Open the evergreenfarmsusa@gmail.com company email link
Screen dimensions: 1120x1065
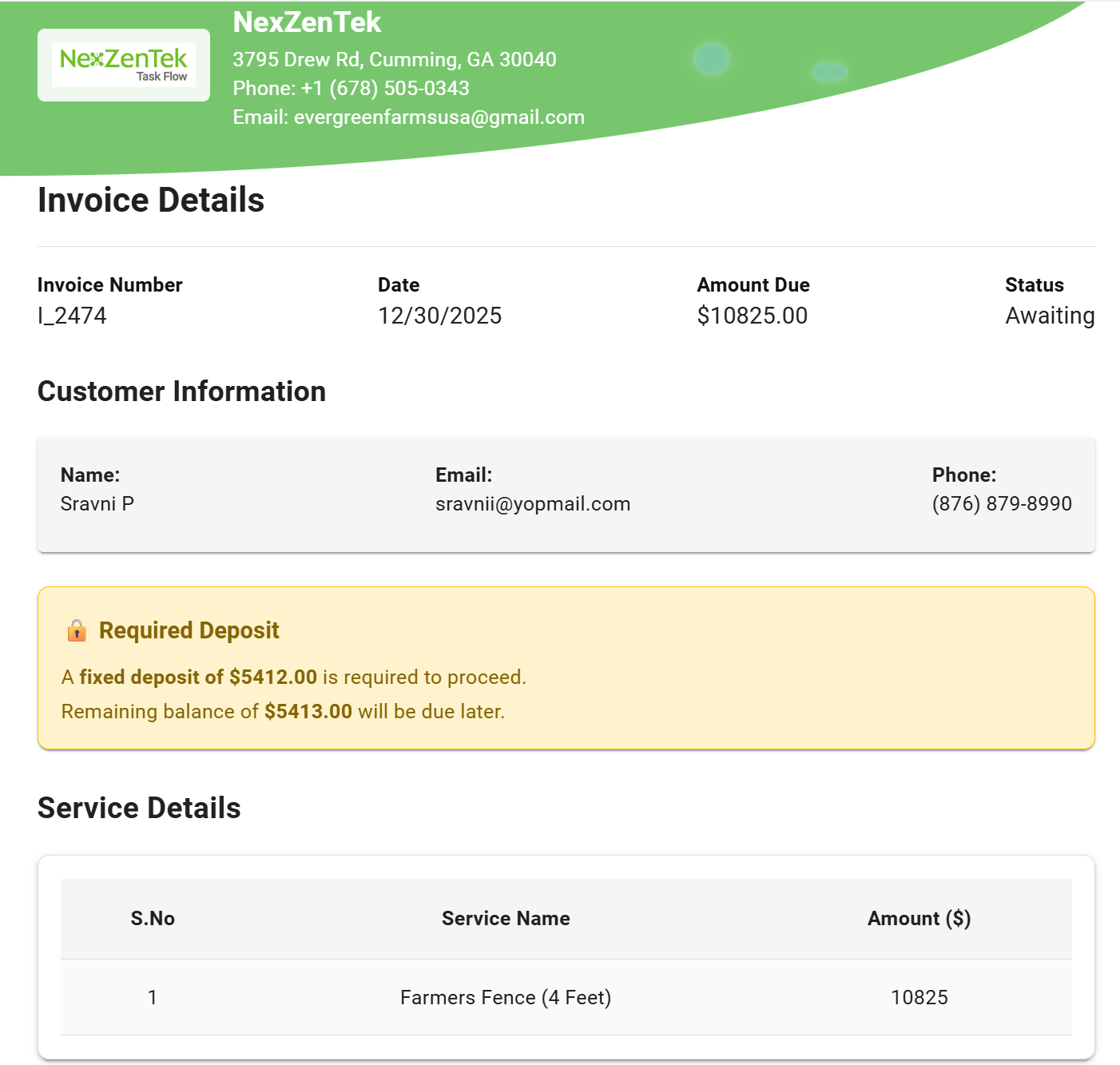(439, 117)
